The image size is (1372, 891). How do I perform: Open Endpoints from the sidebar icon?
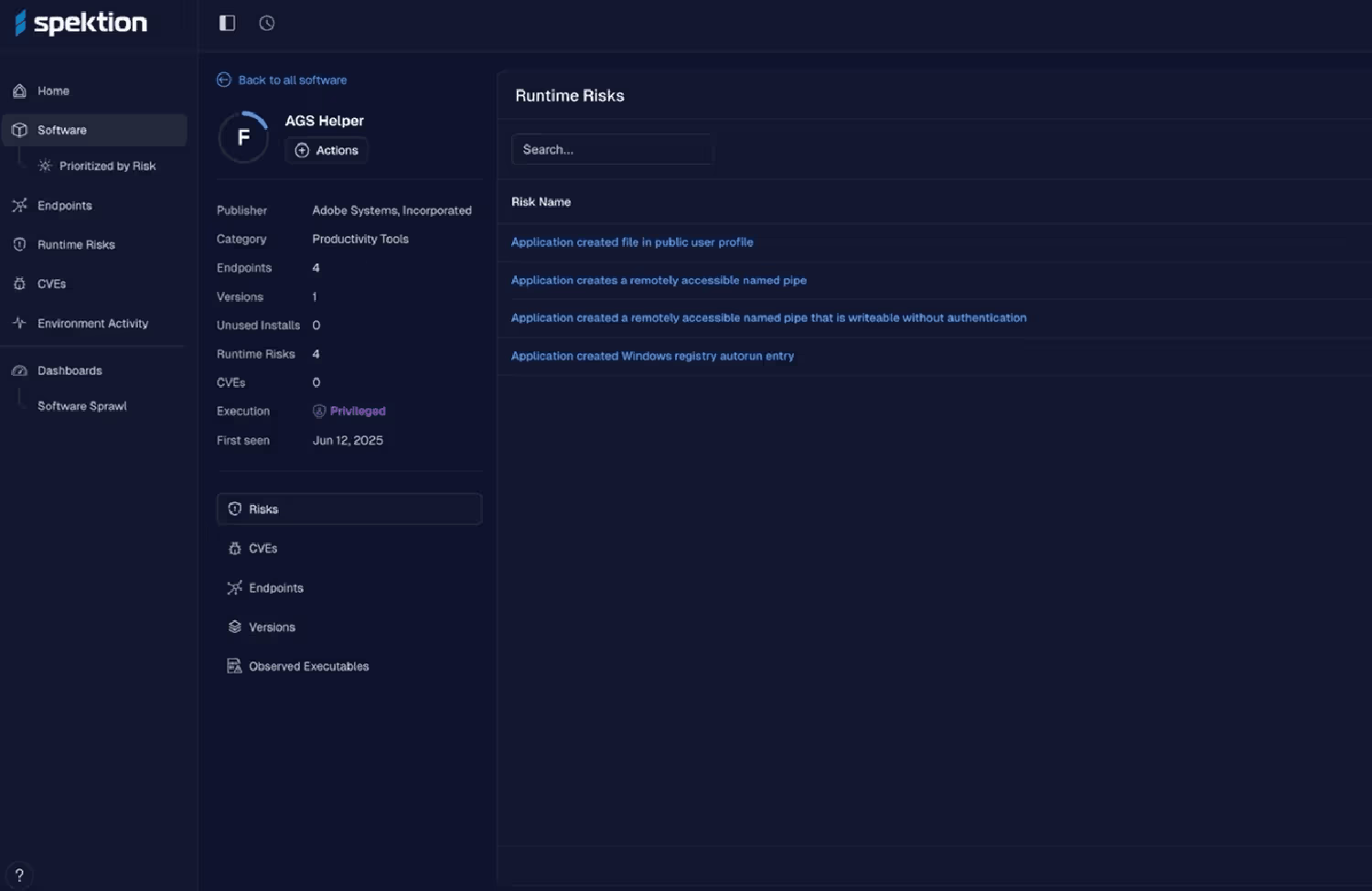[19, 205]
